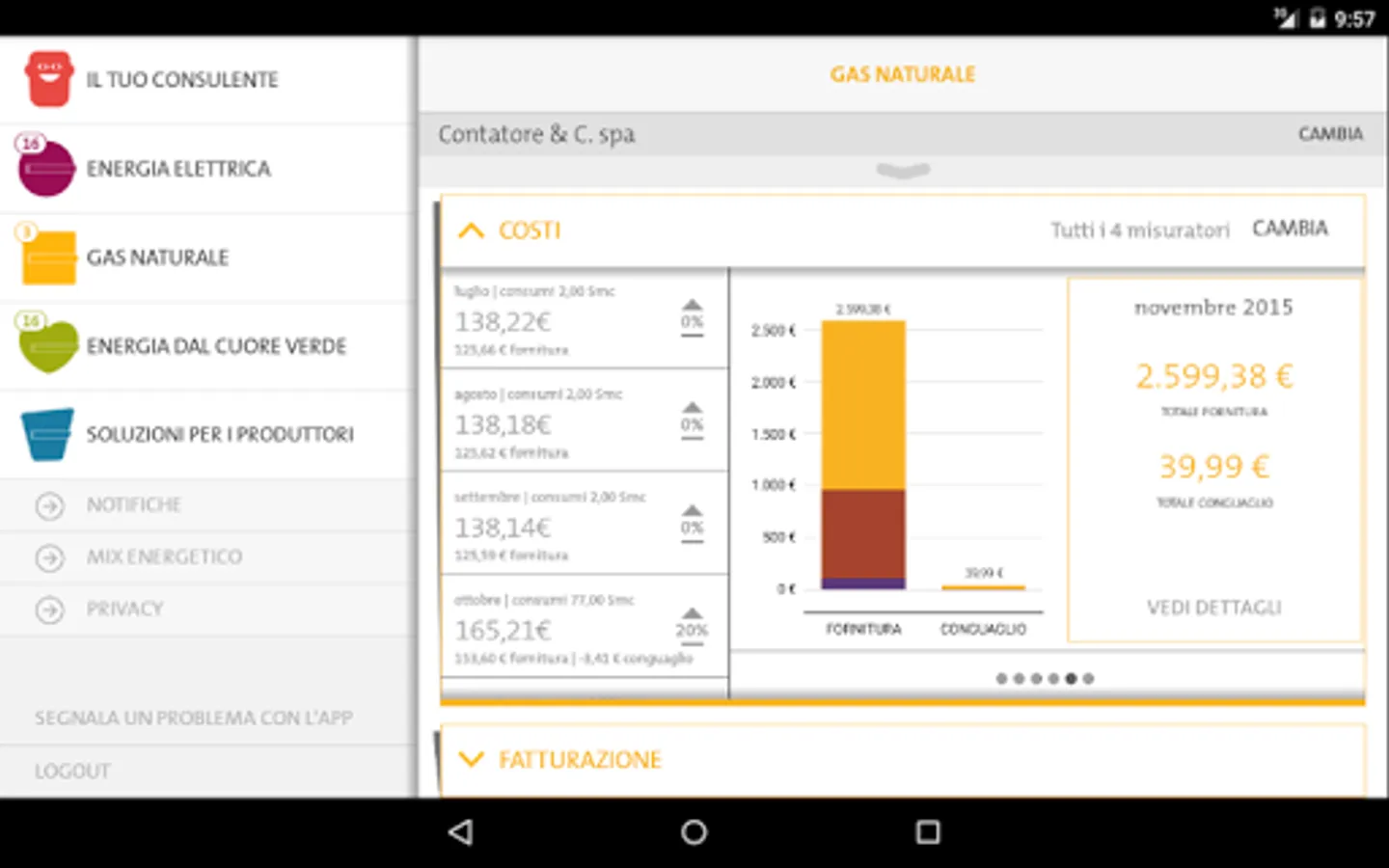
Task: Collapse the Costi section chevron
Action: [471, 231]
